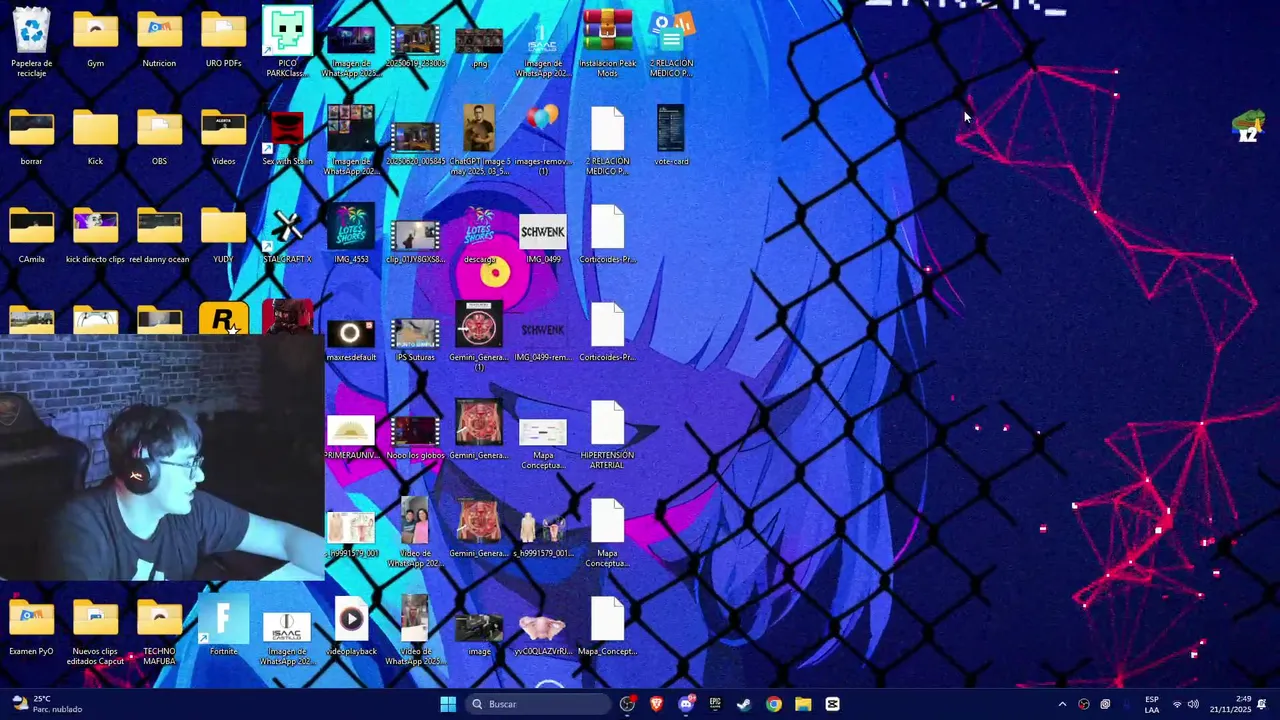Play the videoplayback file

351,627
